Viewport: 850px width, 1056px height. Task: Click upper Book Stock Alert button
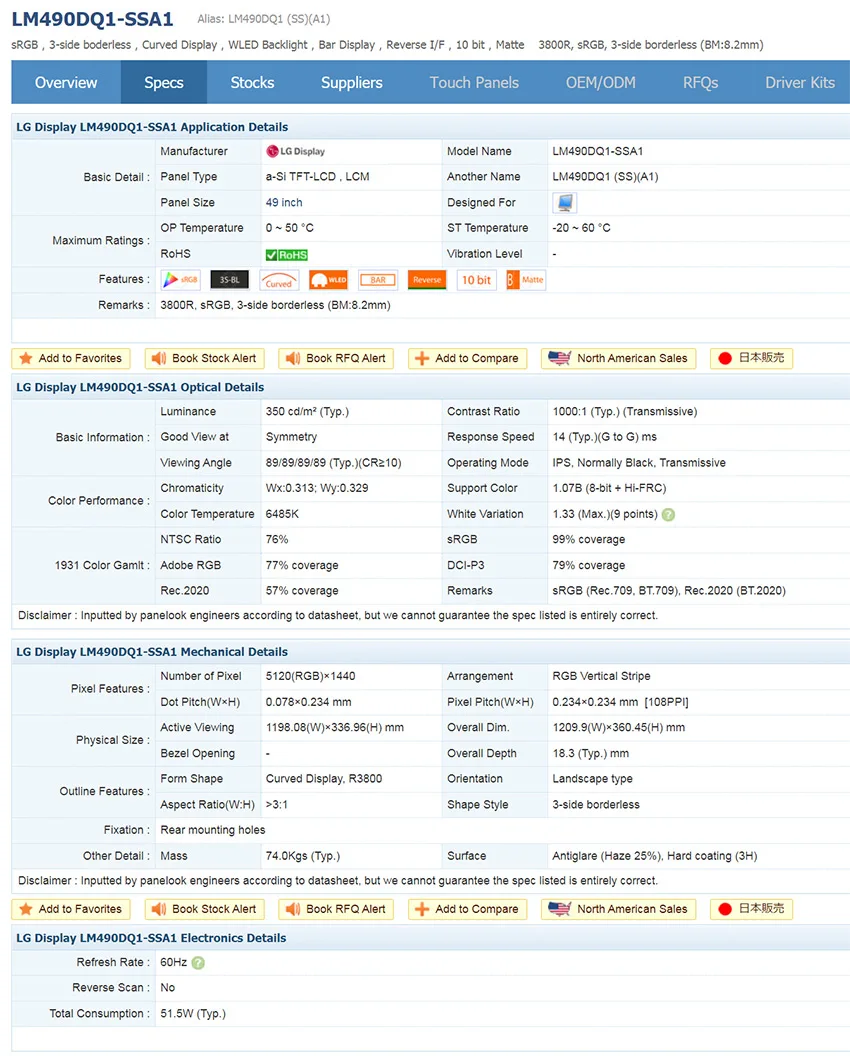tap(205, 358)
